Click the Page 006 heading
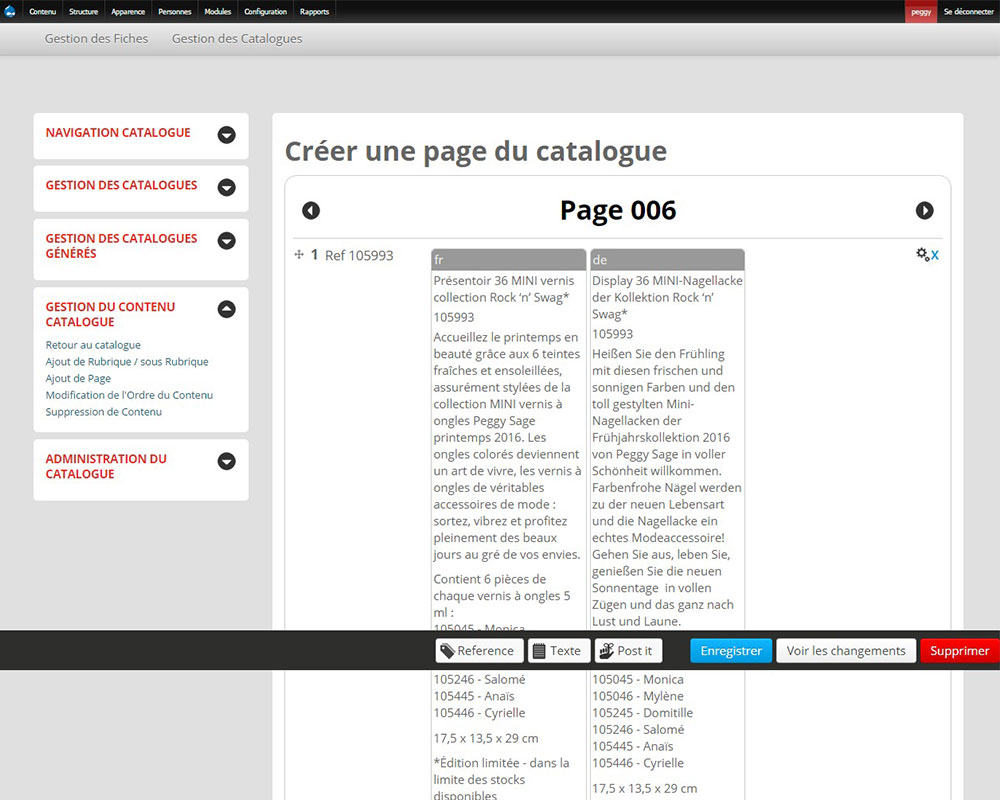 pos(618,211)
